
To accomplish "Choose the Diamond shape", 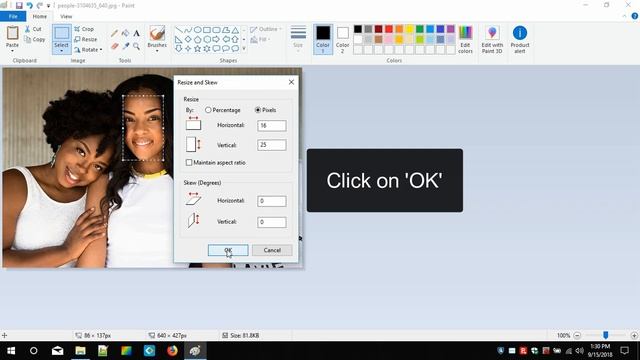I will click(188, 40).
